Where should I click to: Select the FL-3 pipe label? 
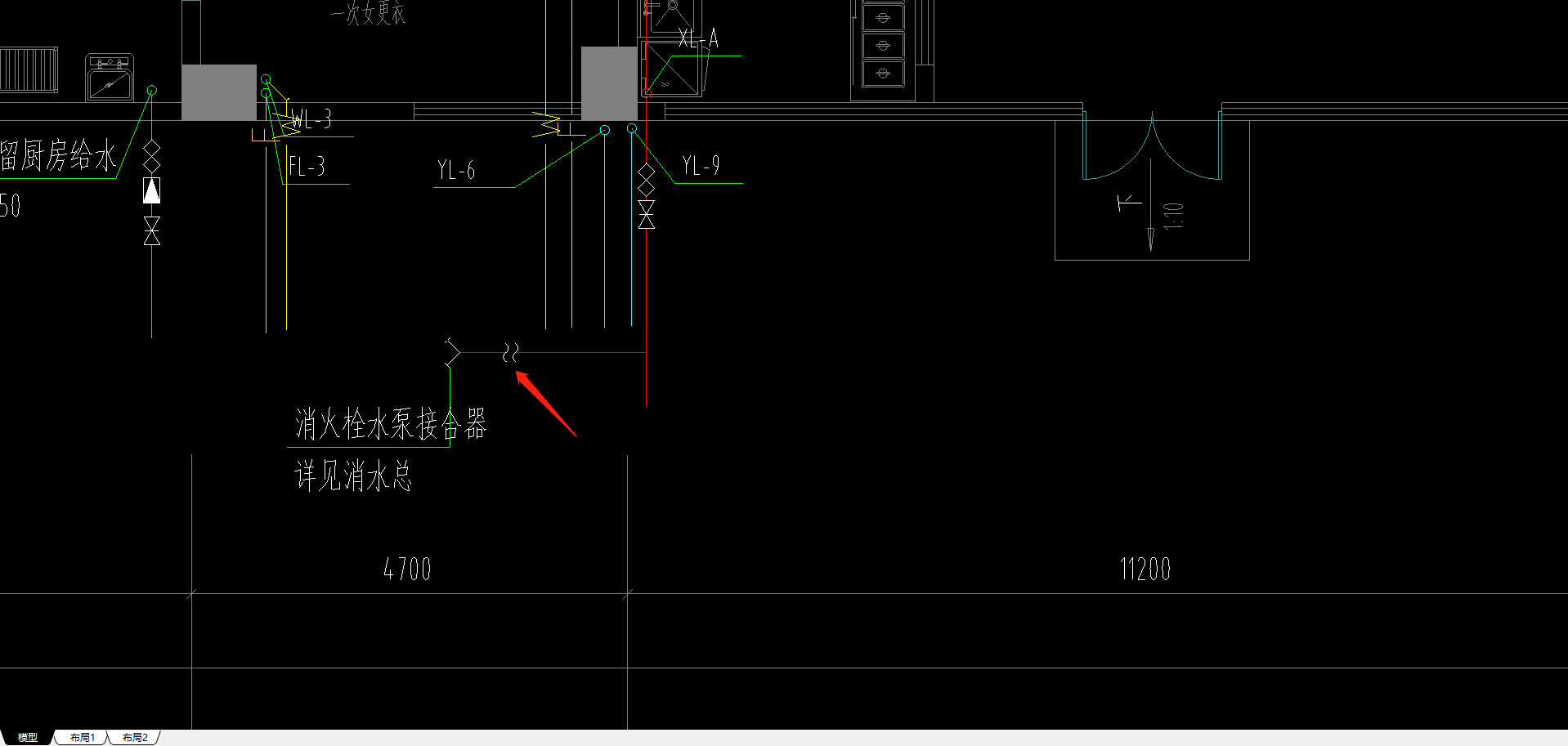click(307, 167)
